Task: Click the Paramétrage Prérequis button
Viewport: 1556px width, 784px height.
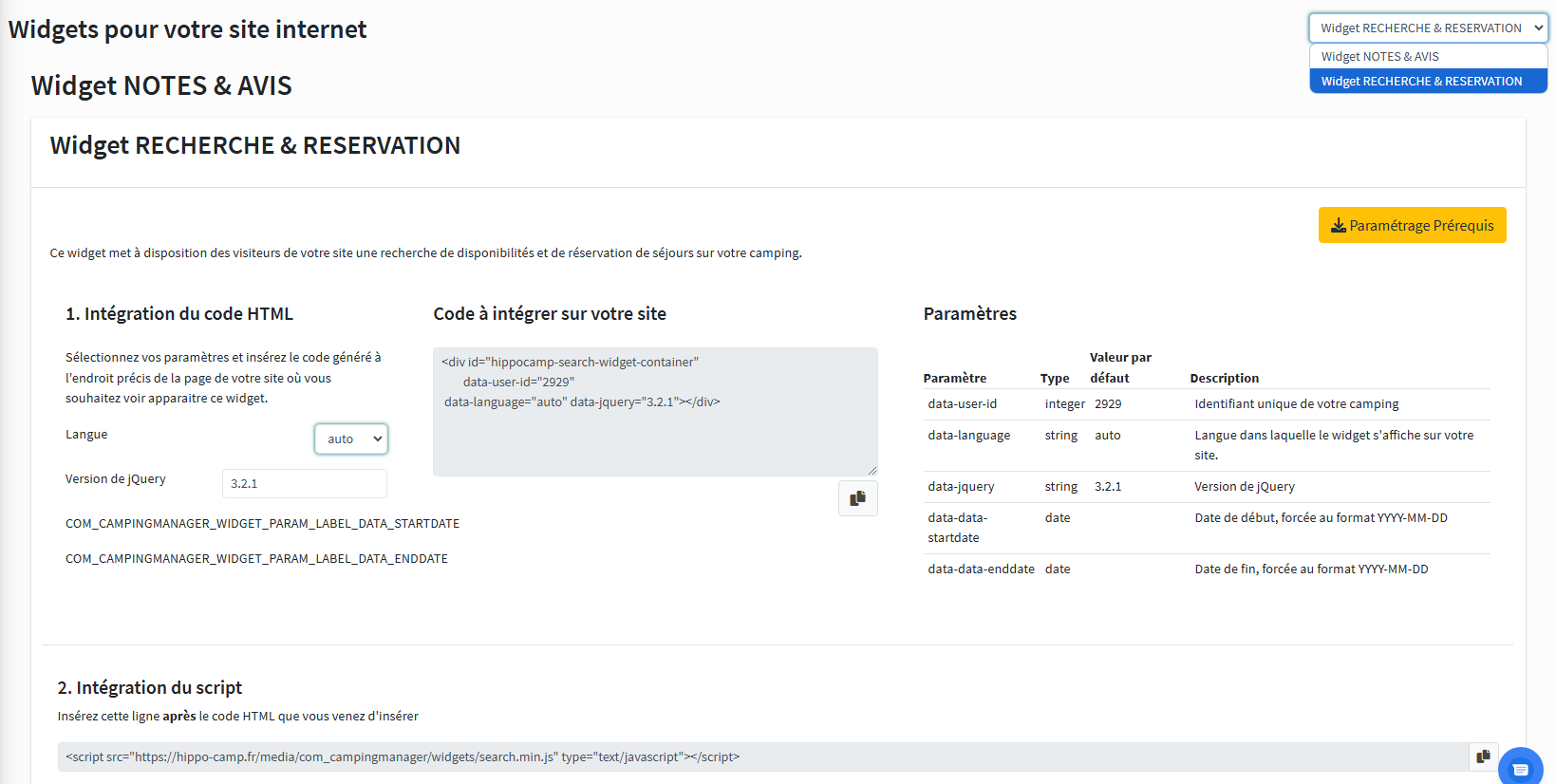Action: 1412,225
